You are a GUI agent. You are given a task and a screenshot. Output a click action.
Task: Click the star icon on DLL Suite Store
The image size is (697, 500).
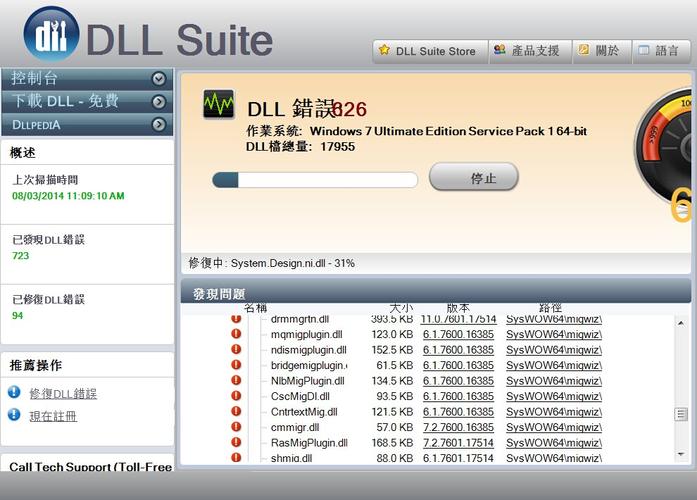coord(384,50)
